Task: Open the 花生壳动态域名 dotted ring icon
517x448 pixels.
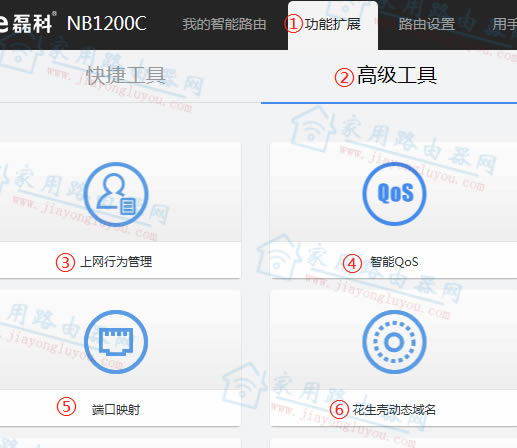Action: pos(394,342)
